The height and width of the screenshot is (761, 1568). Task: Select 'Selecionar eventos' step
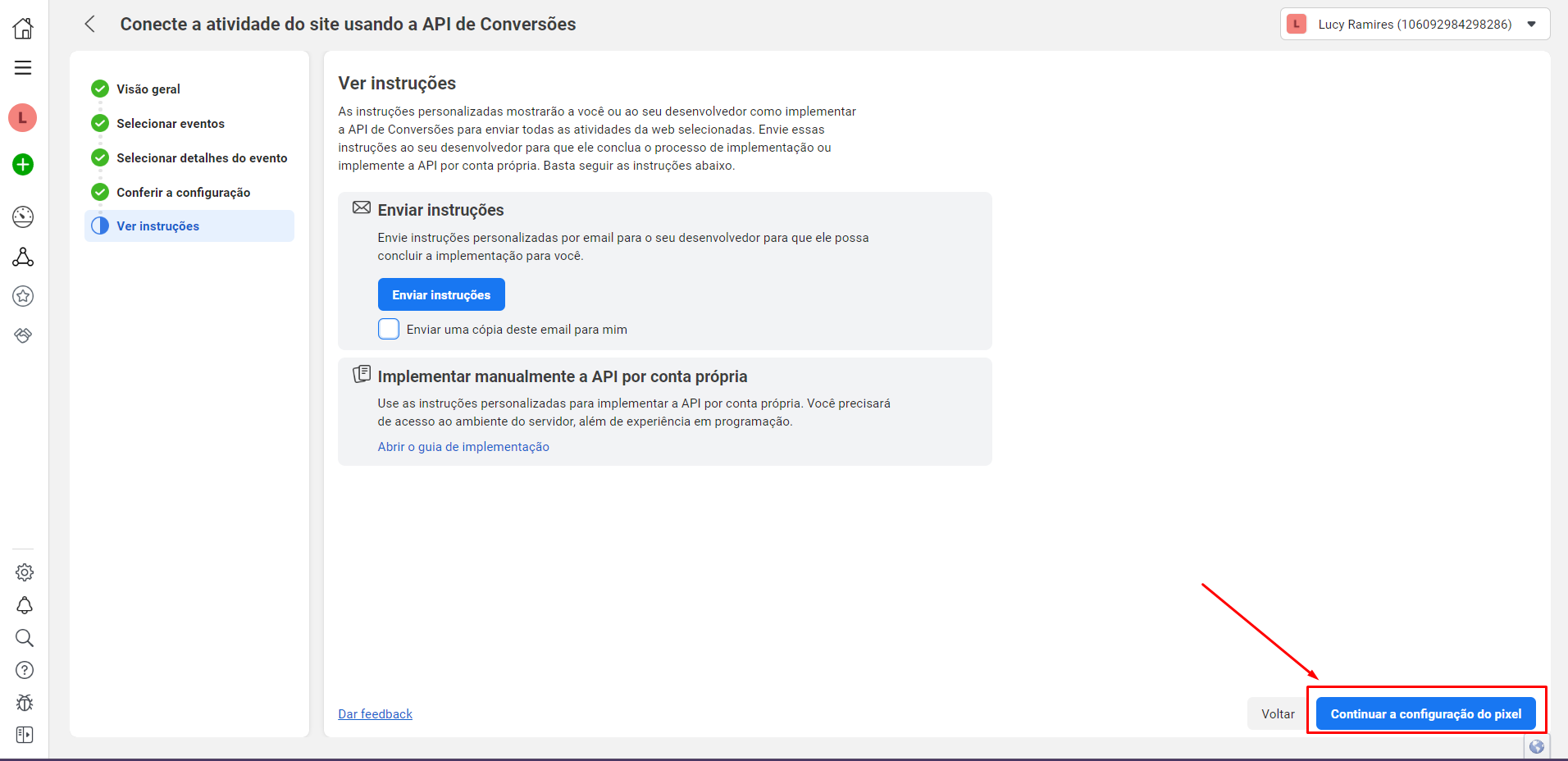pos(171,123)
